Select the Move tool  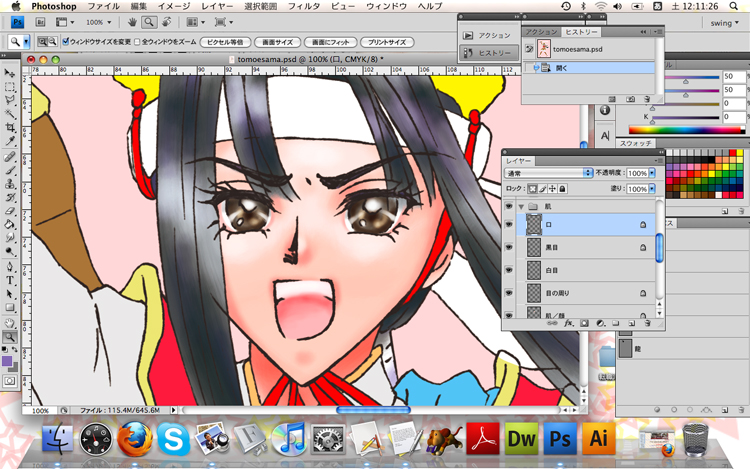[x=10, y=73]
